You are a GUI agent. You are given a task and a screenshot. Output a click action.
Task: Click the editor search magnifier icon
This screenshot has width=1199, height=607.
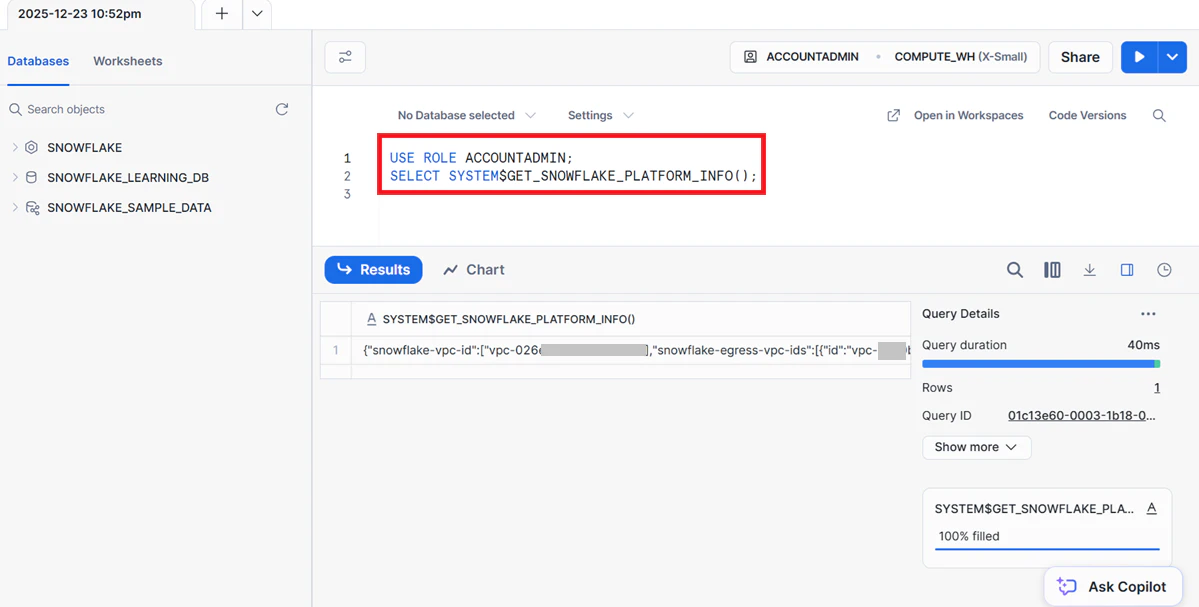coord(1159,115)
